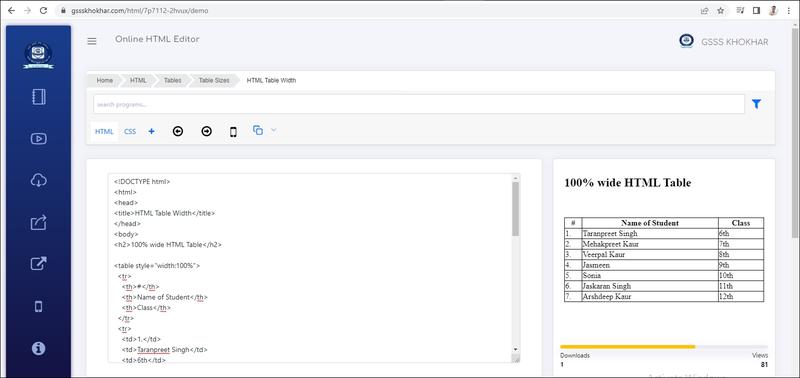The height and width of the screenshot is (378, 800).
Task: Click browser forward arrow
Action: pos(28,10)
